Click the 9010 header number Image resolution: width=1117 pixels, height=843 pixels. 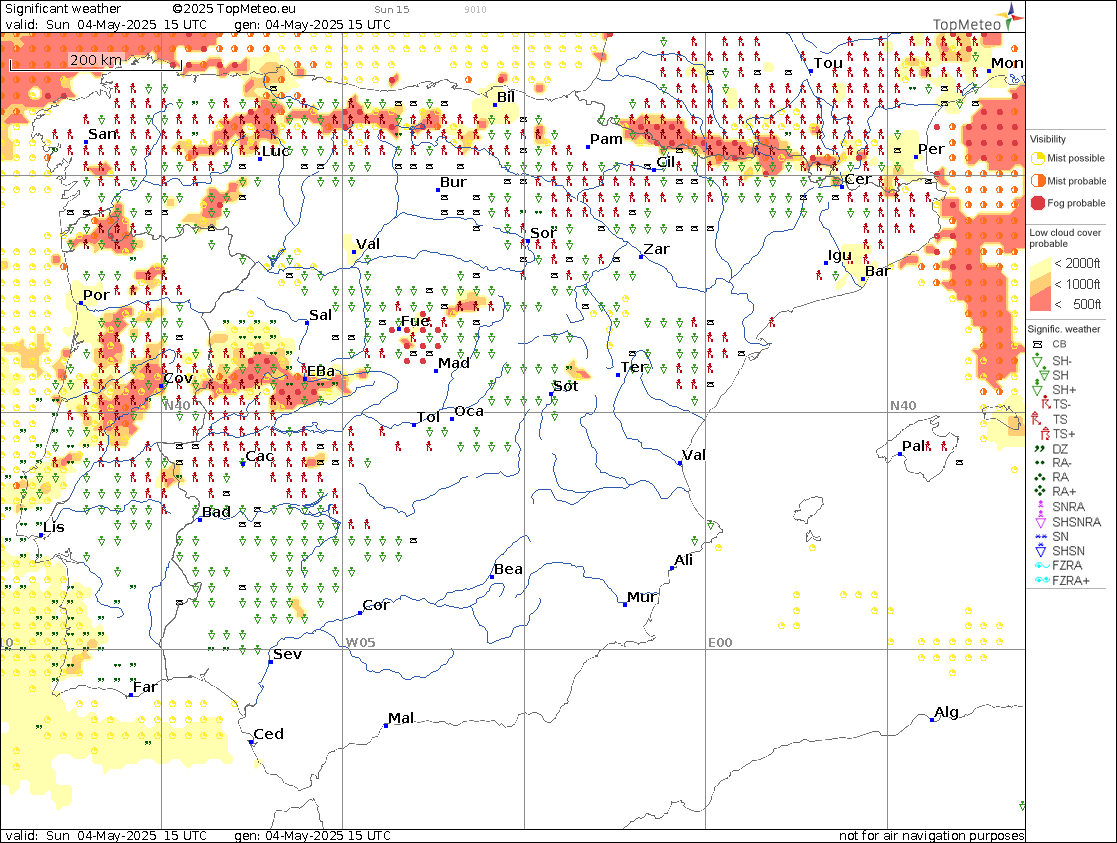(x=475, y=9)
